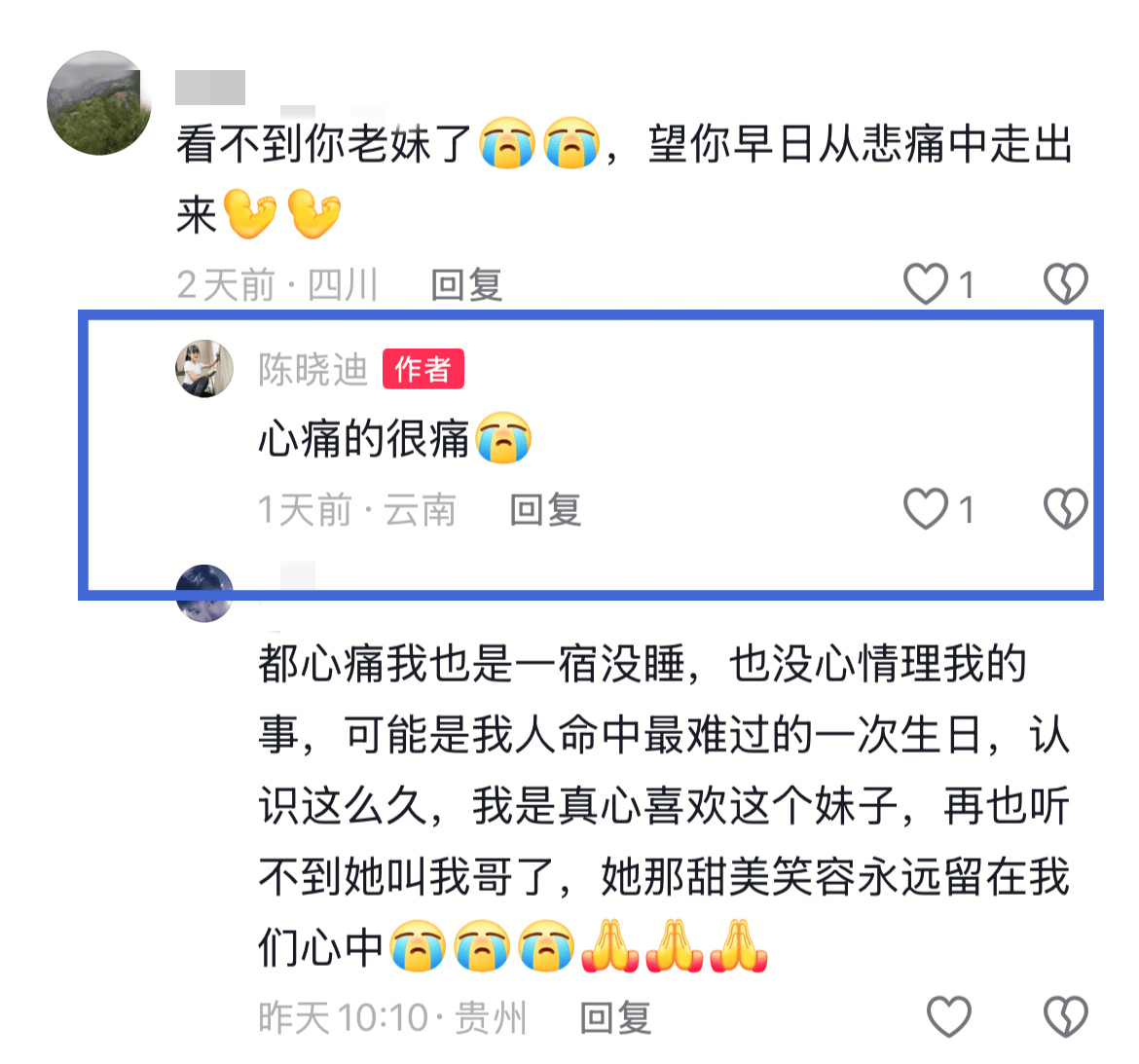
Task: Tap the long comment beginning 都心痛我也是一宿没睡
Action: coord(664,806)
